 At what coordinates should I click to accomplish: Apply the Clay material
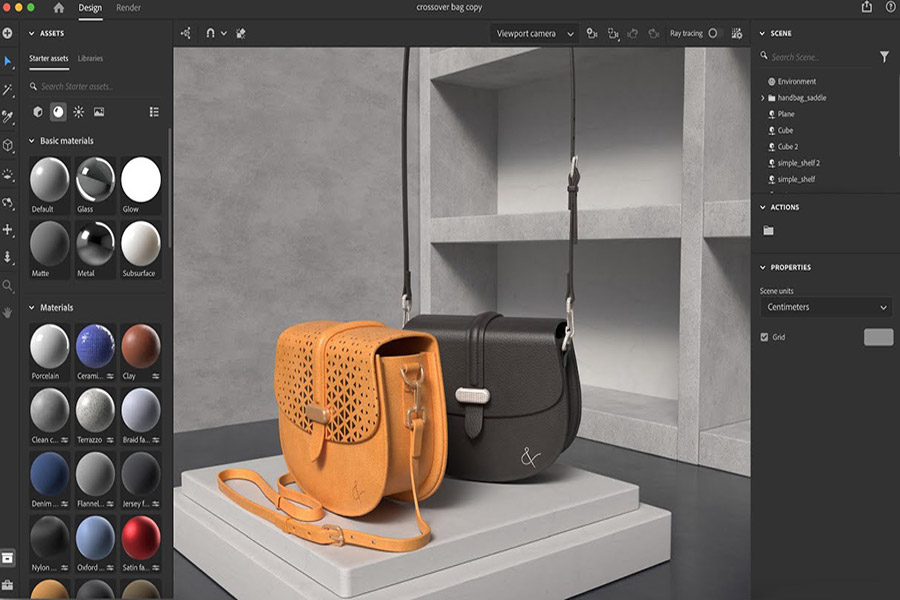pyautogui.click(x=141, y=352)
